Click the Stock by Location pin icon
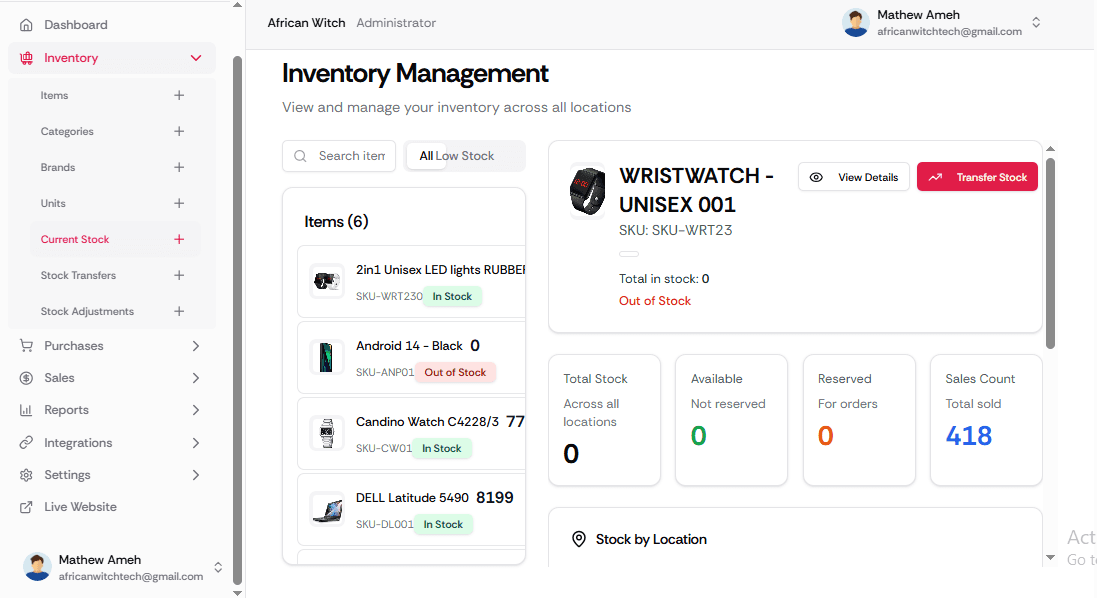The width and height of the screenshot is (1097, 598). click(x=579, y=539)
